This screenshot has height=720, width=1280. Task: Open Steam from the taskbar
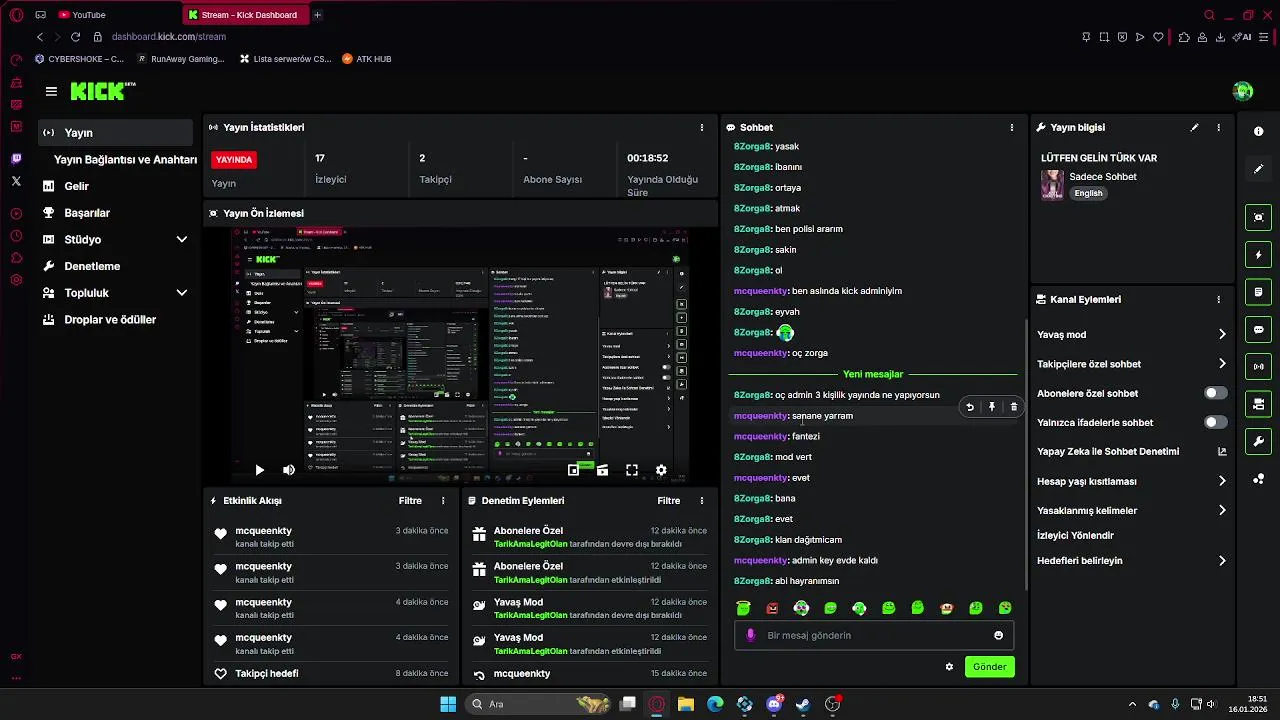pos(802,704)
